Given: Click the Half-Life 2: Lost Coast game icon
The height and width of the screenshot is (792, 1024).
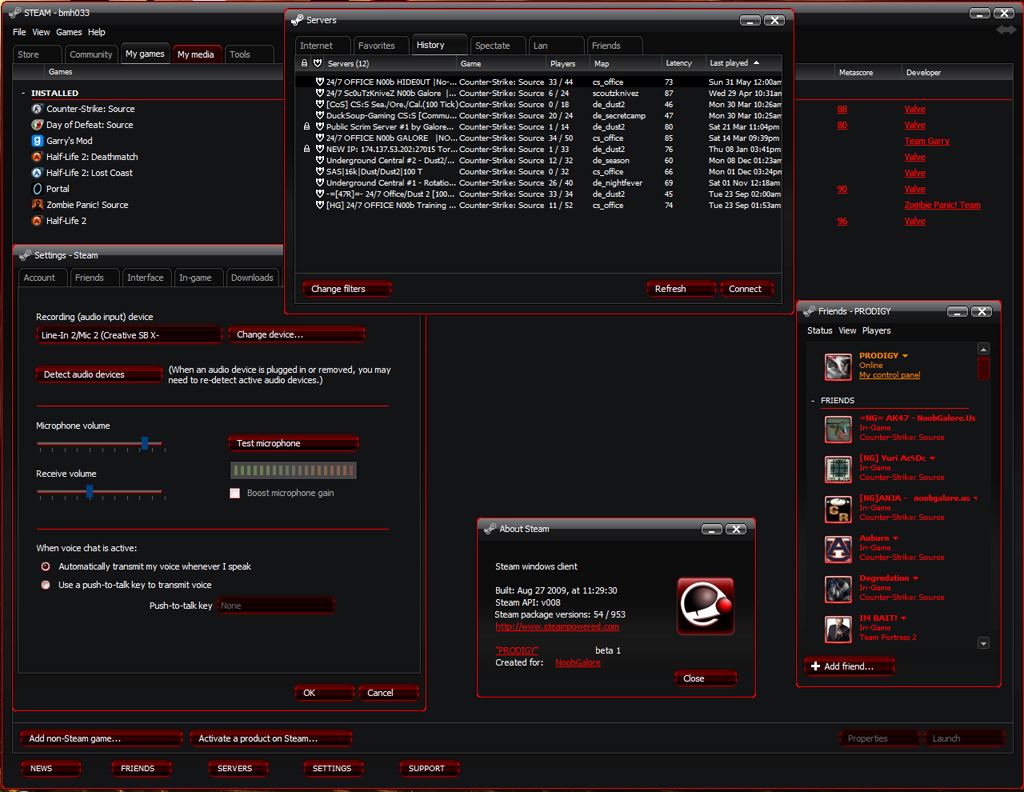Looking at the screenshot, I should 37,173.
